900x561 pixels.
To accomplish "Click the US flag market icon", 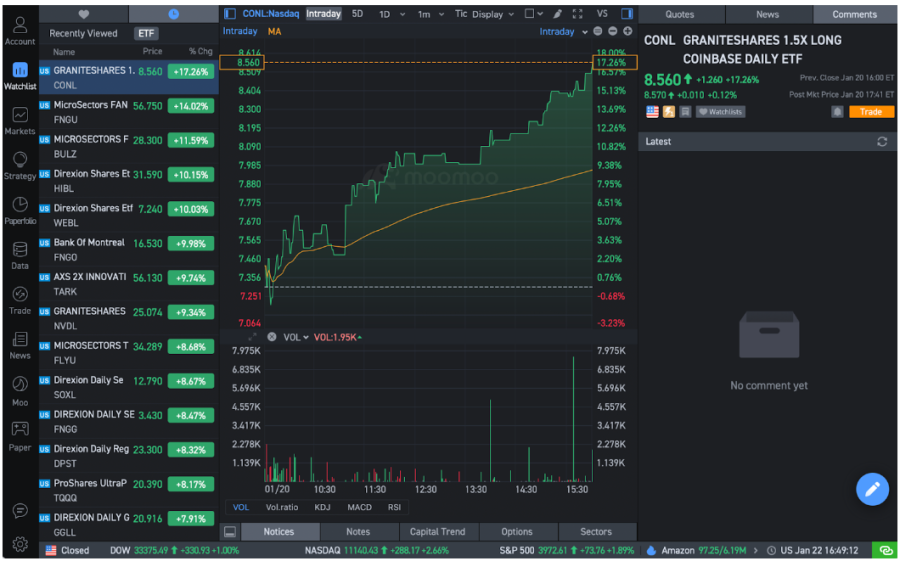I will tap(652, 112).
